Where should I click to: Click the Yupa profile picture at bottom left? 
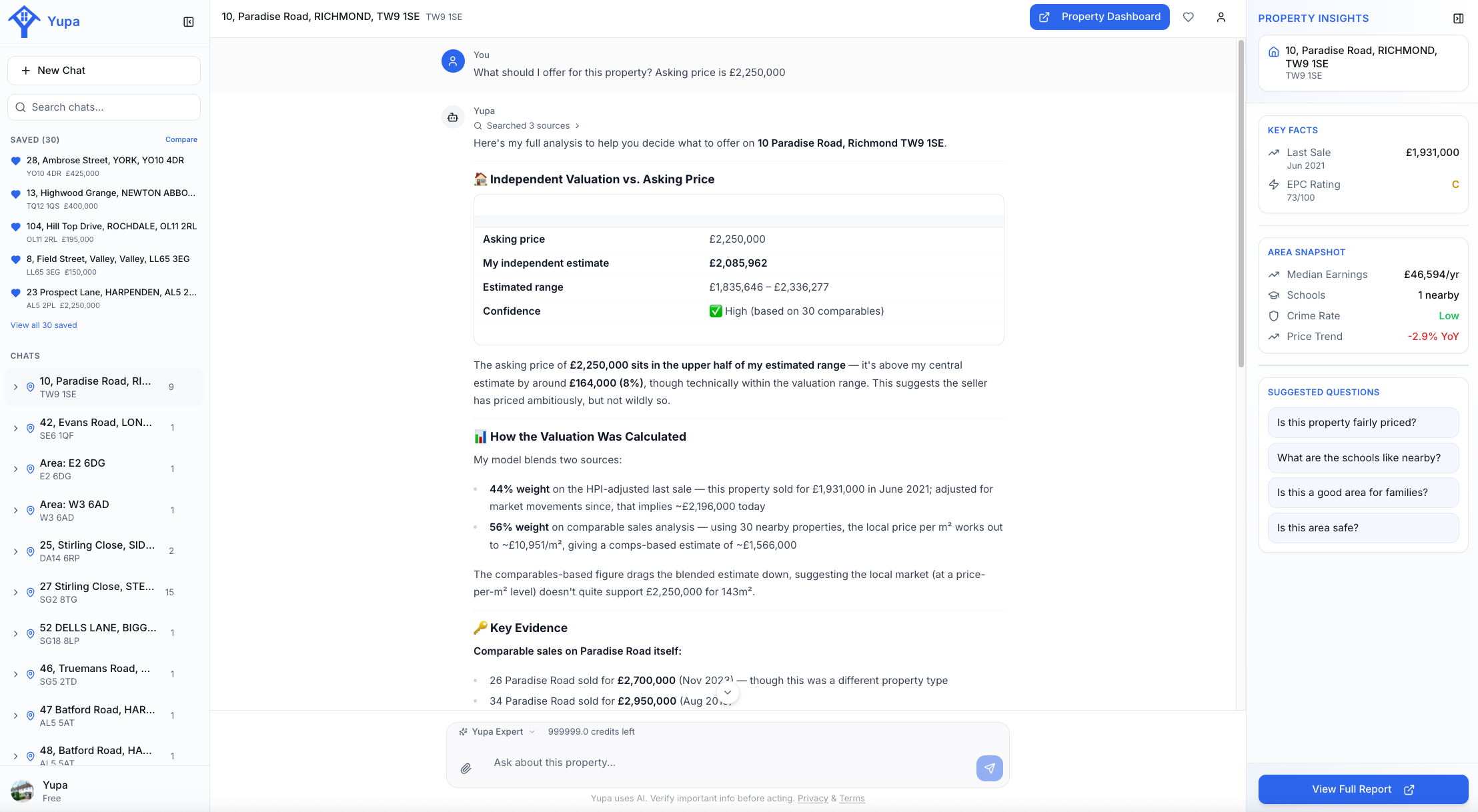click(x=23, y=791)
